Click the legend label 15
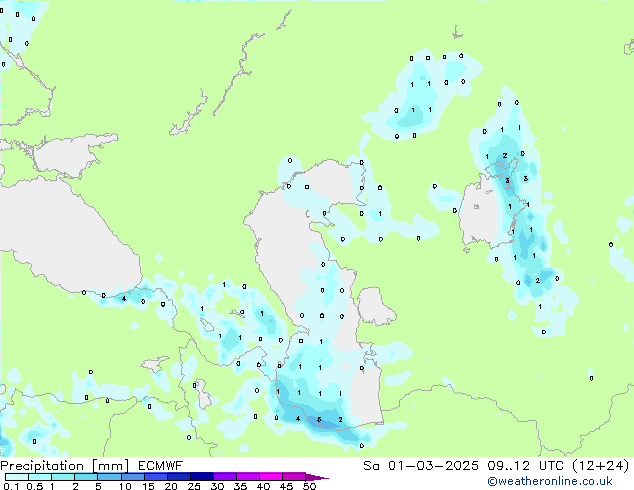The height and width of the screenshot is (490, 634). (148, 486)
